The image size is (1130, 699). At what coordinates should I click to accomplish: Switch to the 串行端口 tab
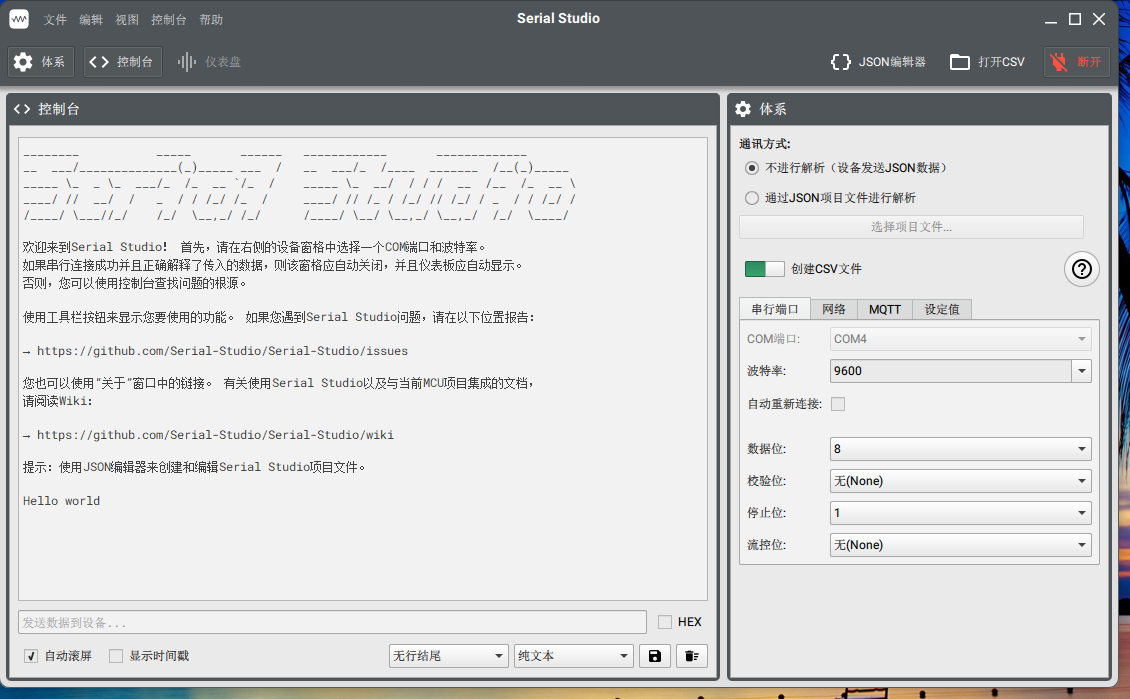click(x=775, y=309)
